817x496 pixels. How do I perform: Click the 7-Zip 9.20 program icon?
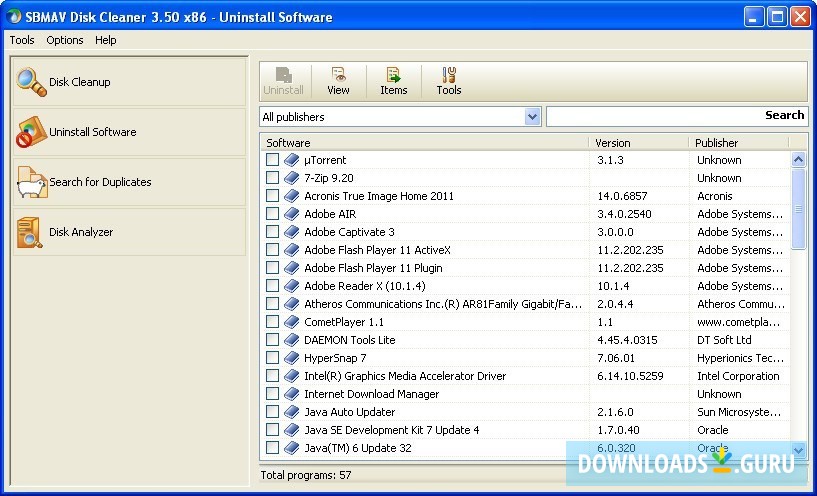tap(292, 178)
